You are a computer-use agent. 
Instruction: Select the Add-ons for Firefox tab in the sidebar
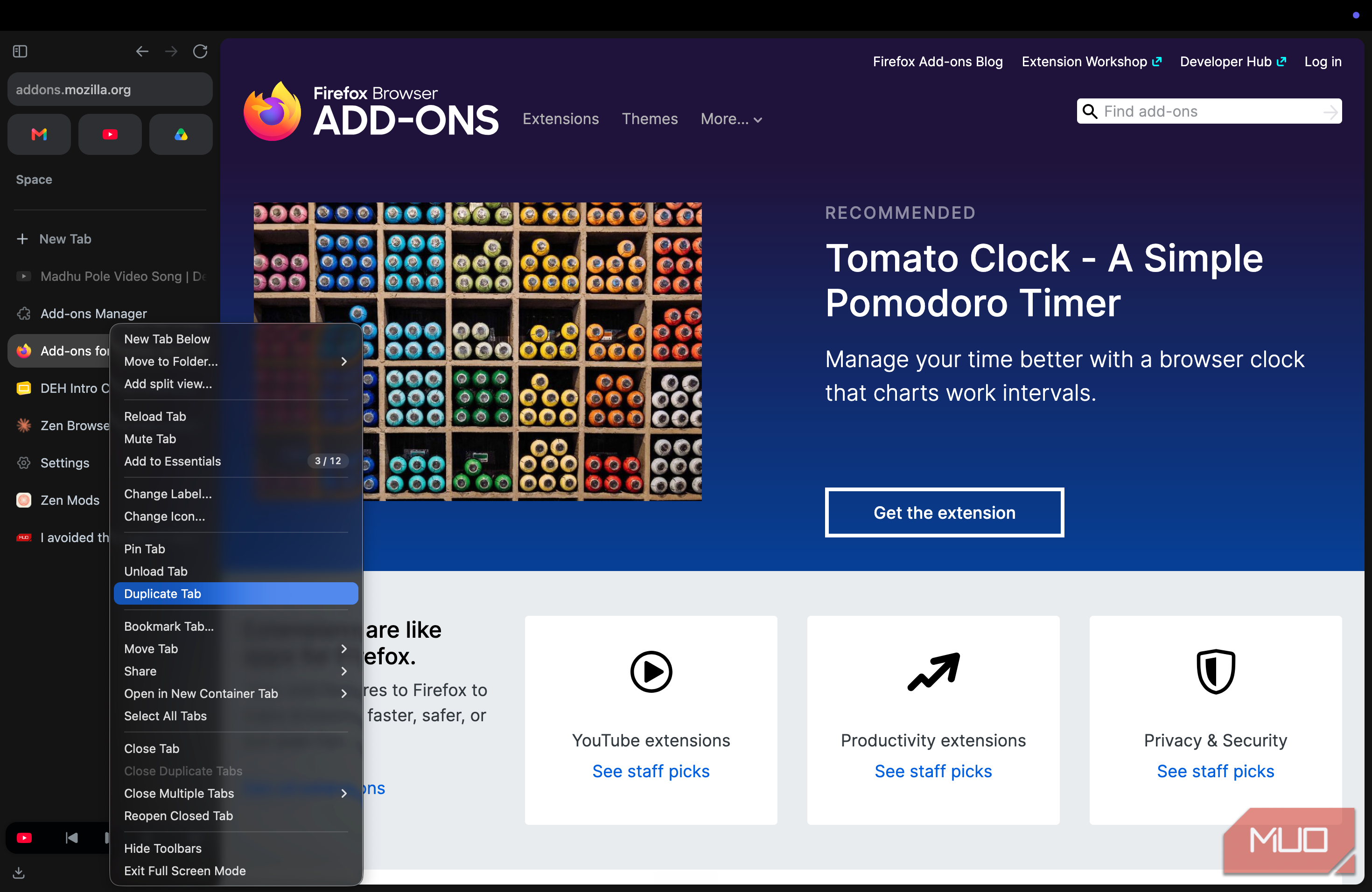59,351
